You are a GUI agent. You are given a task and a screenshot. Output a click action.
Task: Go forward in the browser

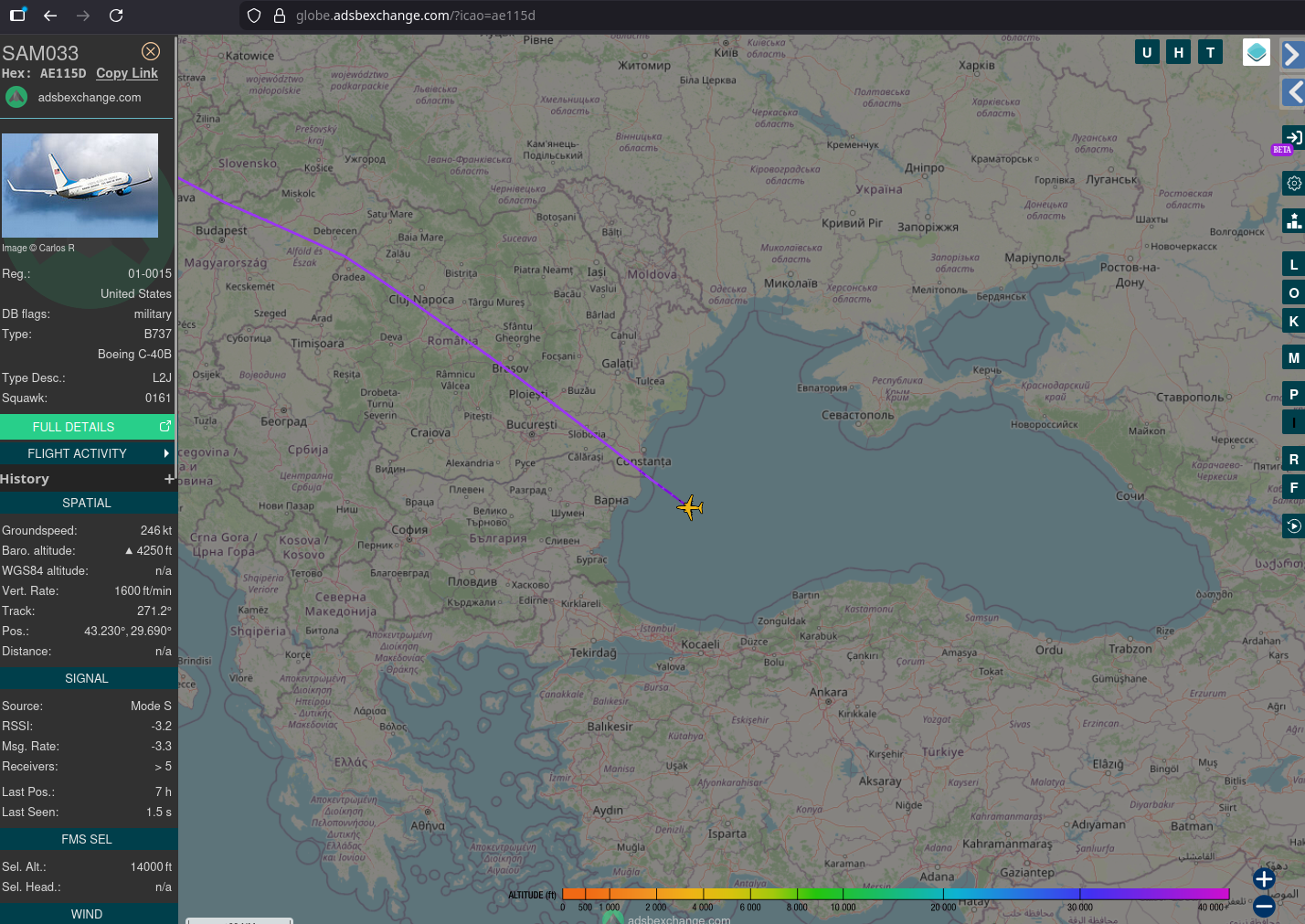(x=83, y=16)
